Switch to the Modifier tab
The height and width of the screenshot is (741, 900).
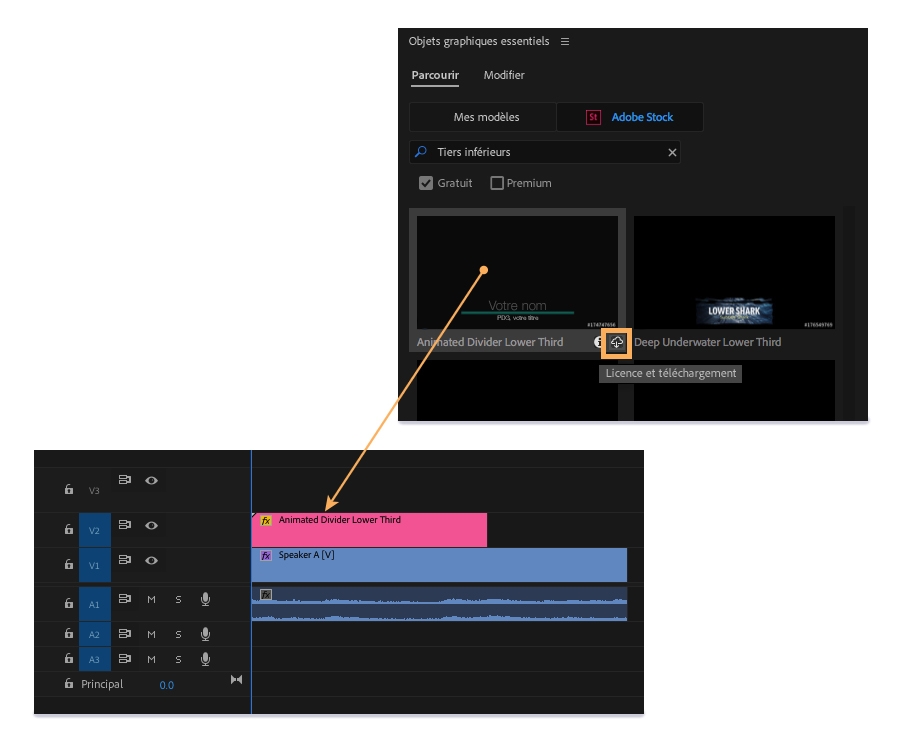coord(504,75)
